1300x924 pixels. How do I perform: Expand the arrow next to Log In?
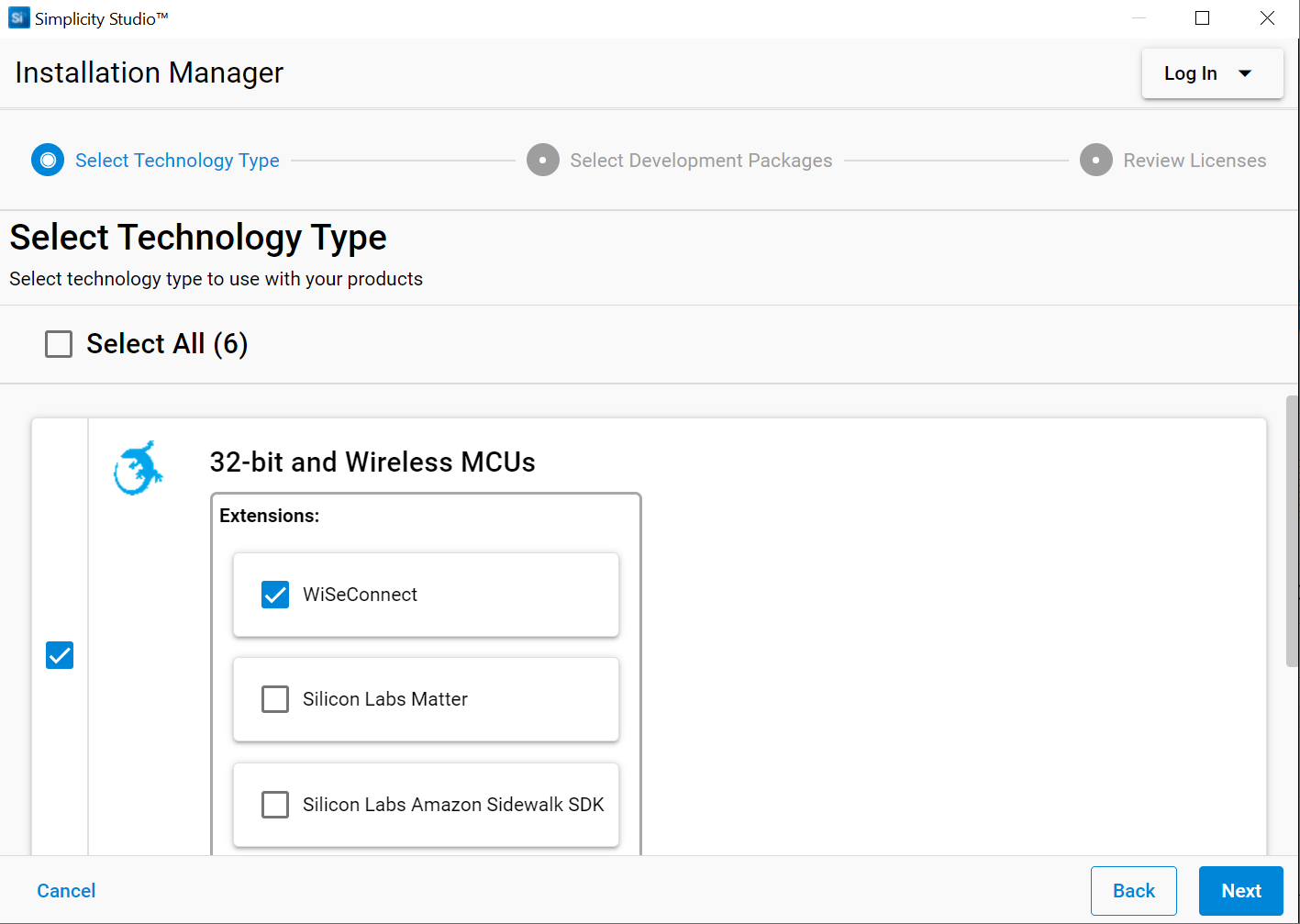pyautogui.click(x=1245, y=73)
